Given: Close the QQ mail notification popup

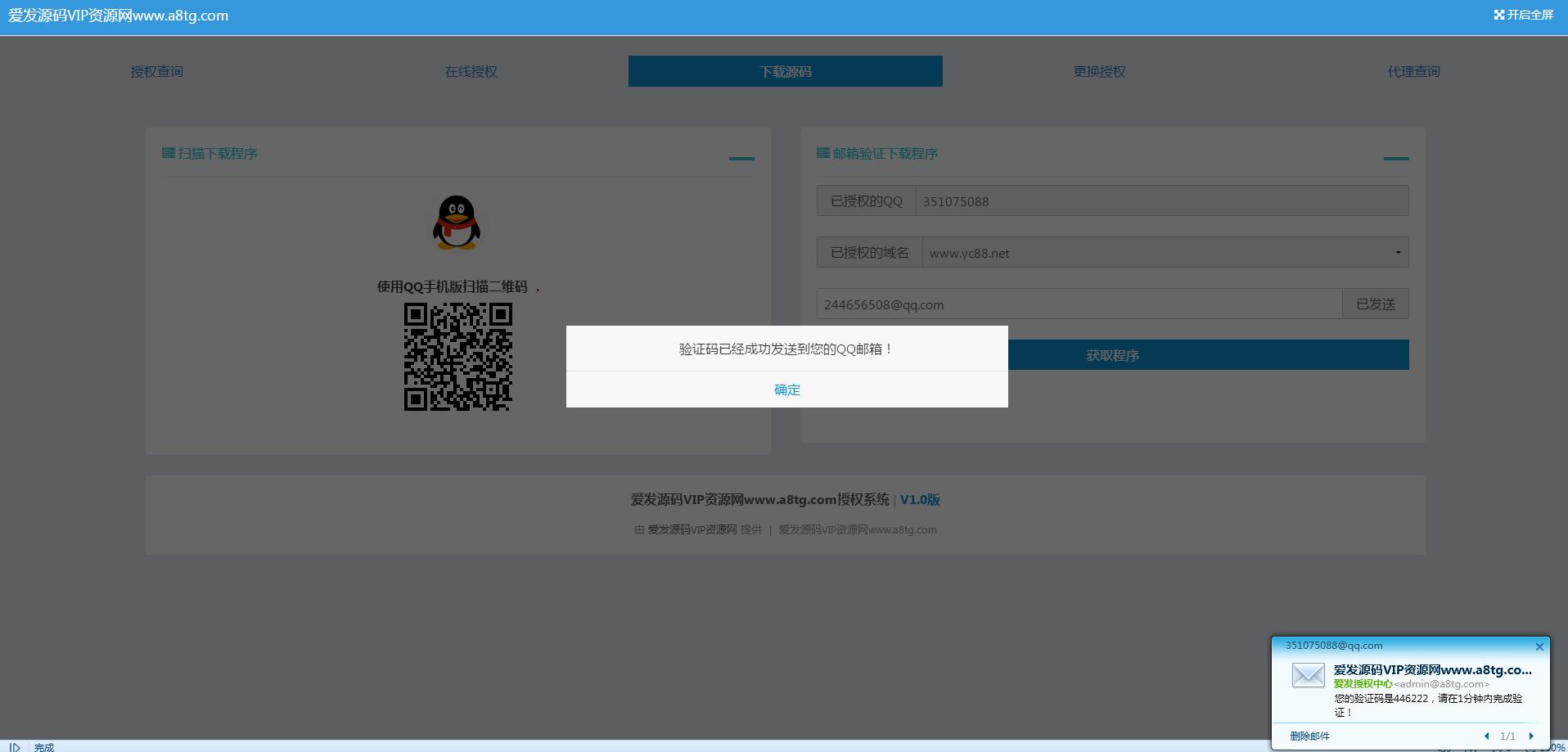Looking at the screenshot, I should [x=1539, y=646].
